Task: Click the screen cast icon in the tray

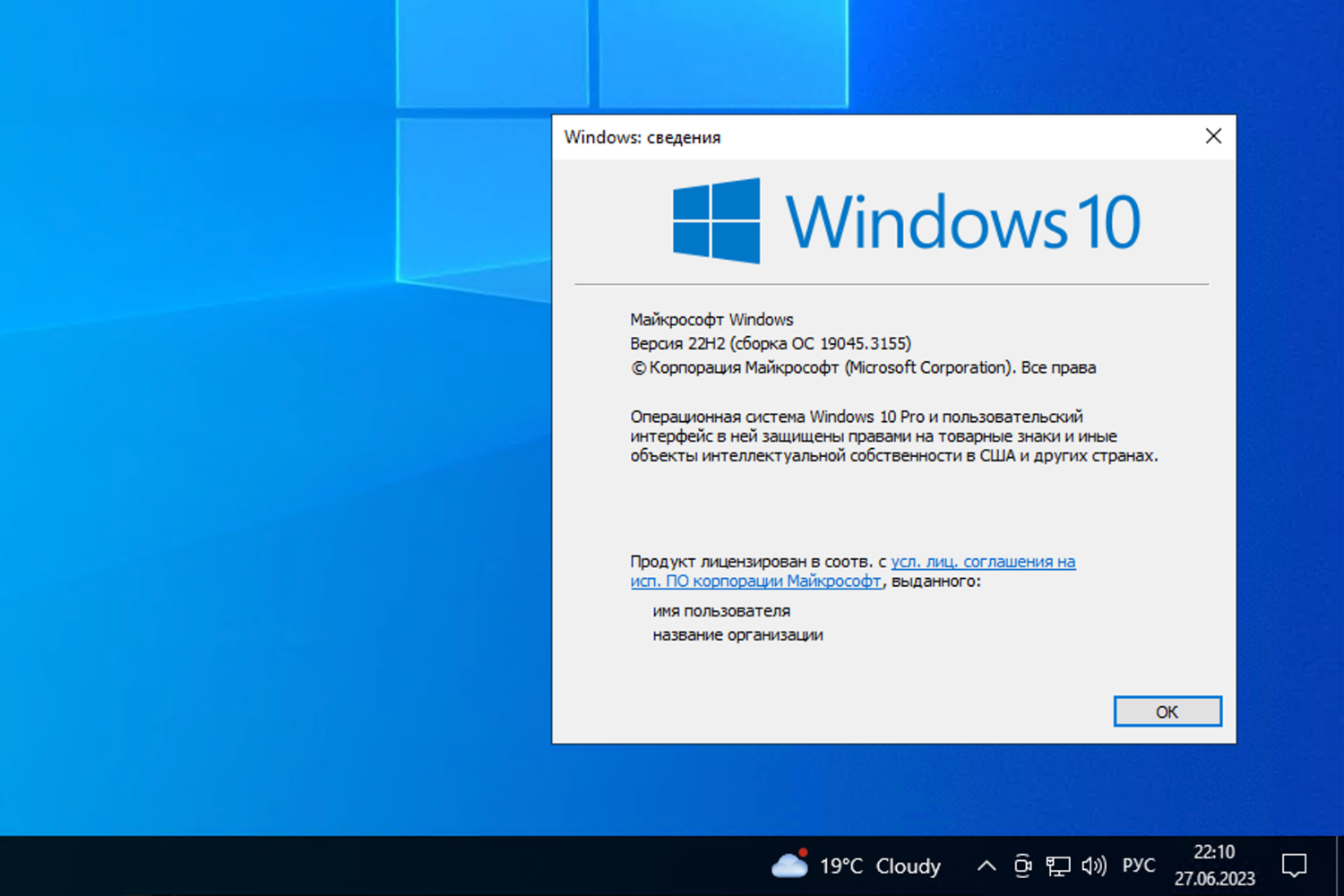Action: coord(1022,866)
